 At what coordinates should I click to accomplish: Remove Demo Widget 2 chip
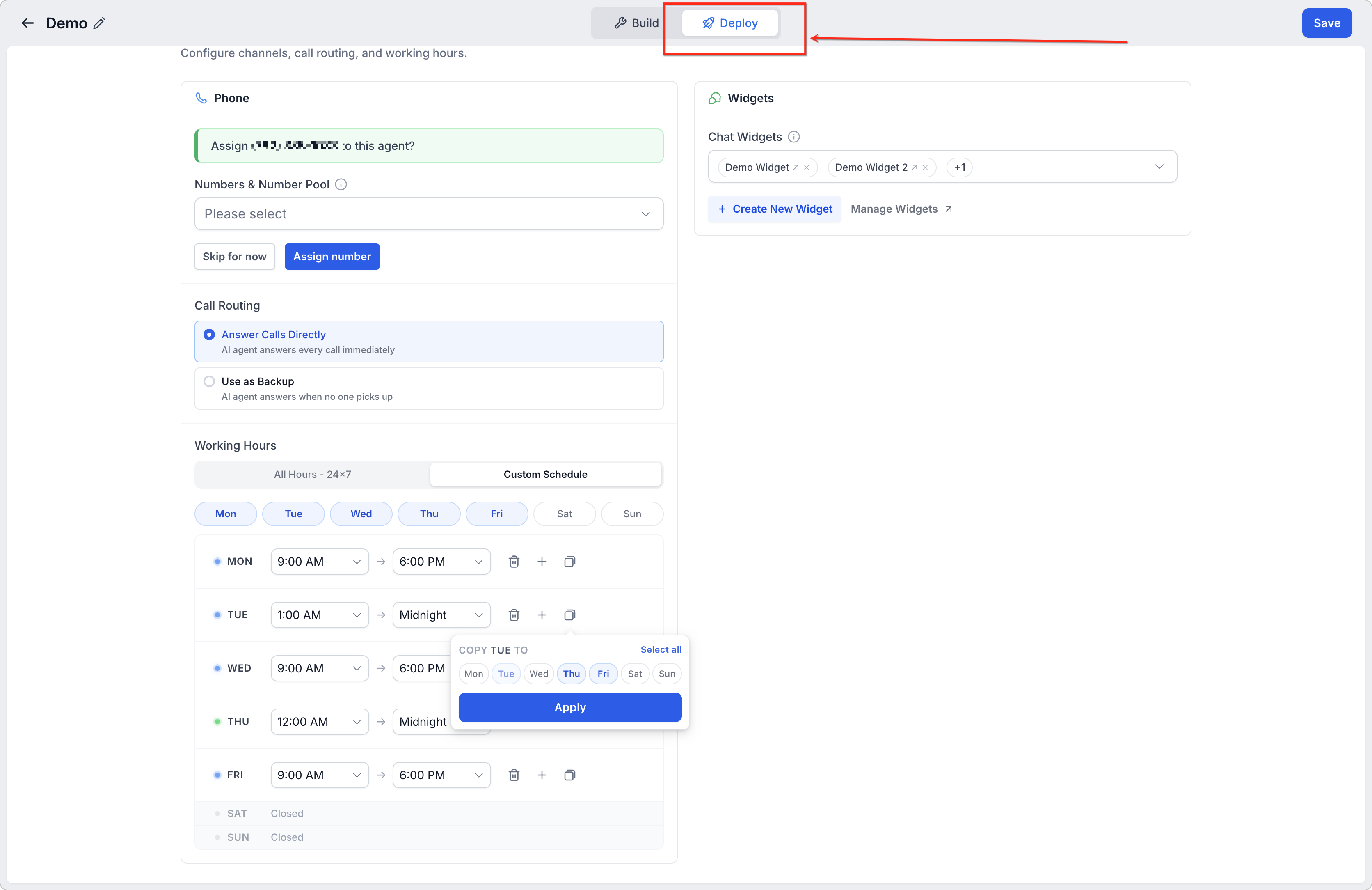(x=925, y=167)
